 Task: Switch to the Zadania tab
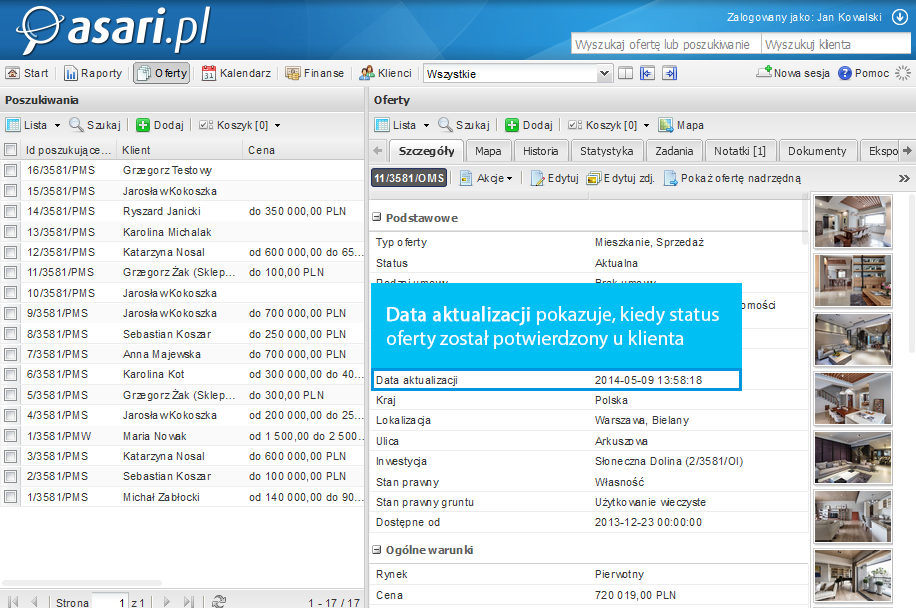coord(674,151)
